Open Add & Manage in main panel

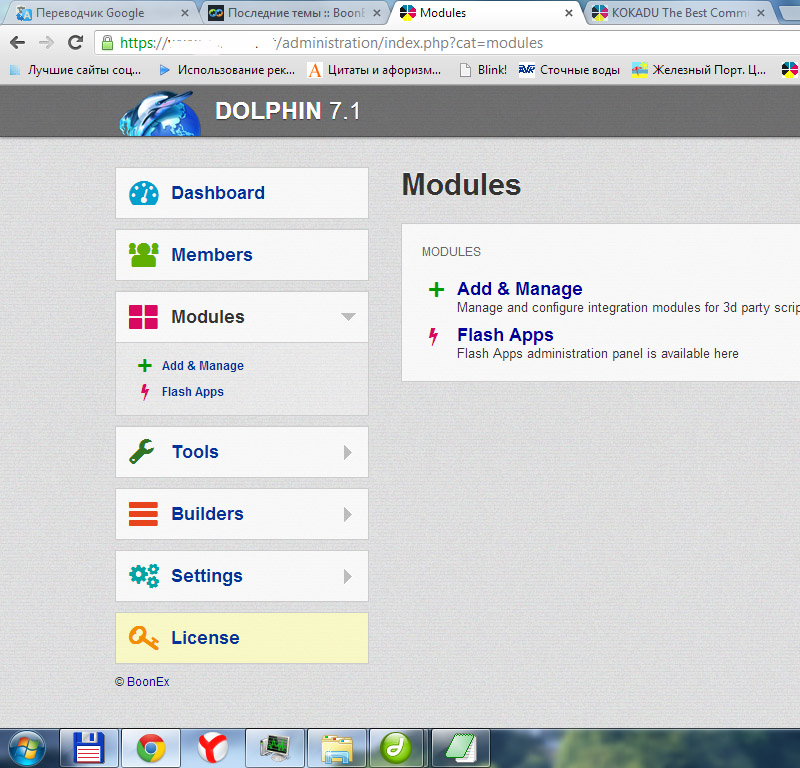(519, 289)
